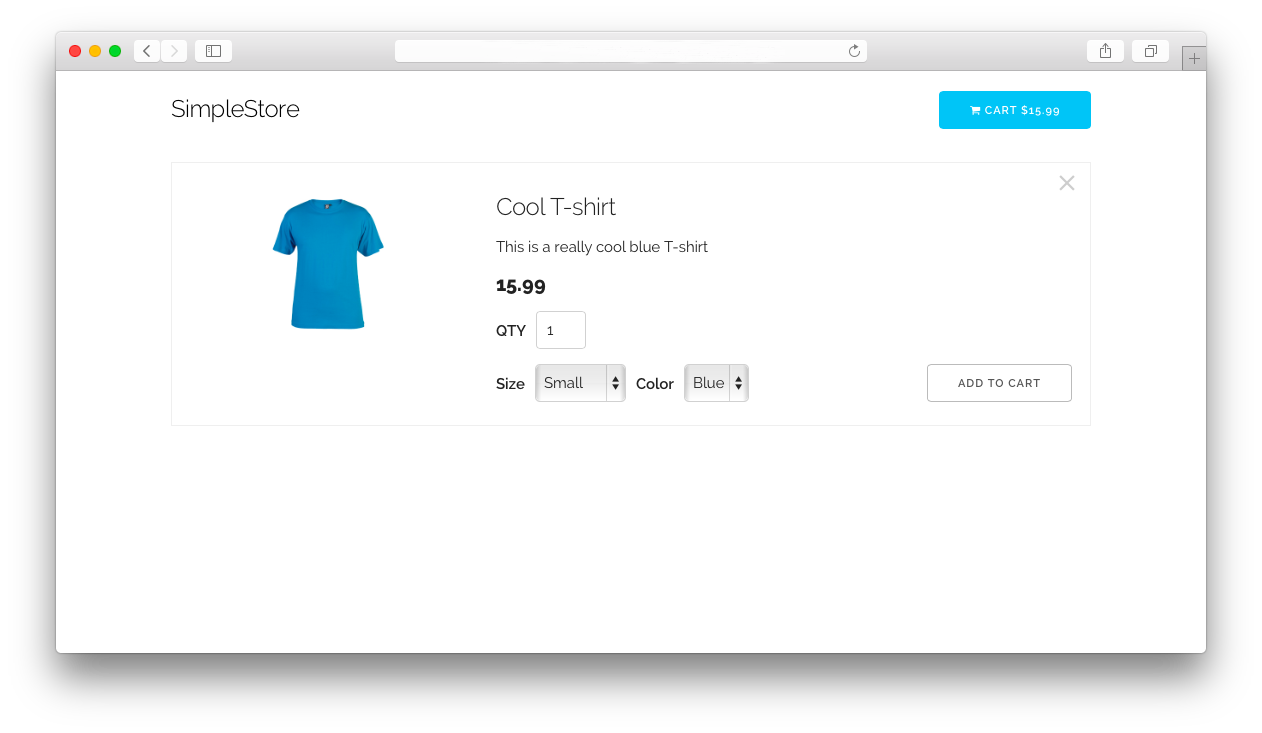Go to SimpleStore home logo
Screen dimensions: 1262x733
coord(235,109)
